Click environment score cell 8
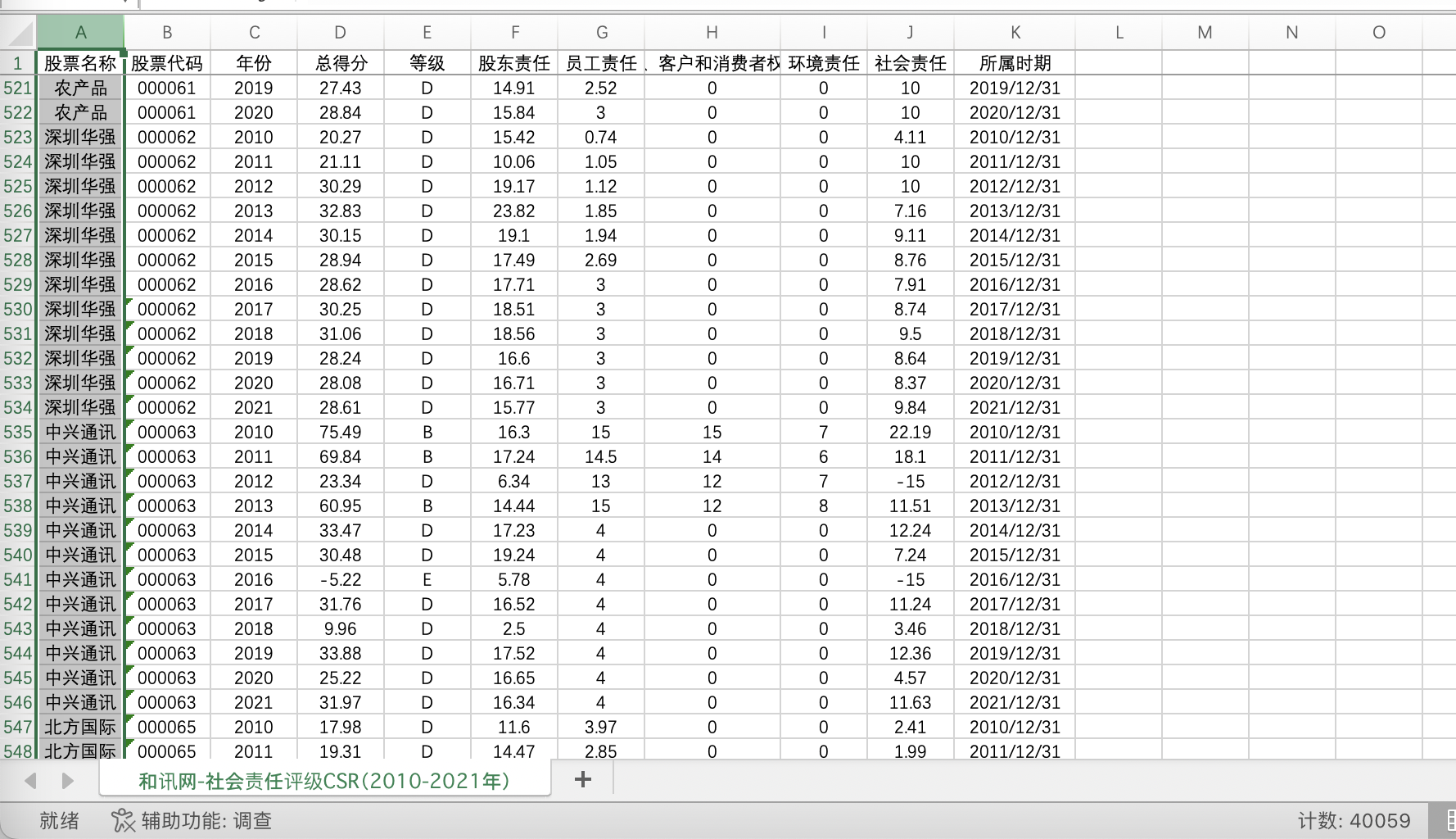The height and width of the screenshot is (839, 1456). [x=824, y=506]
